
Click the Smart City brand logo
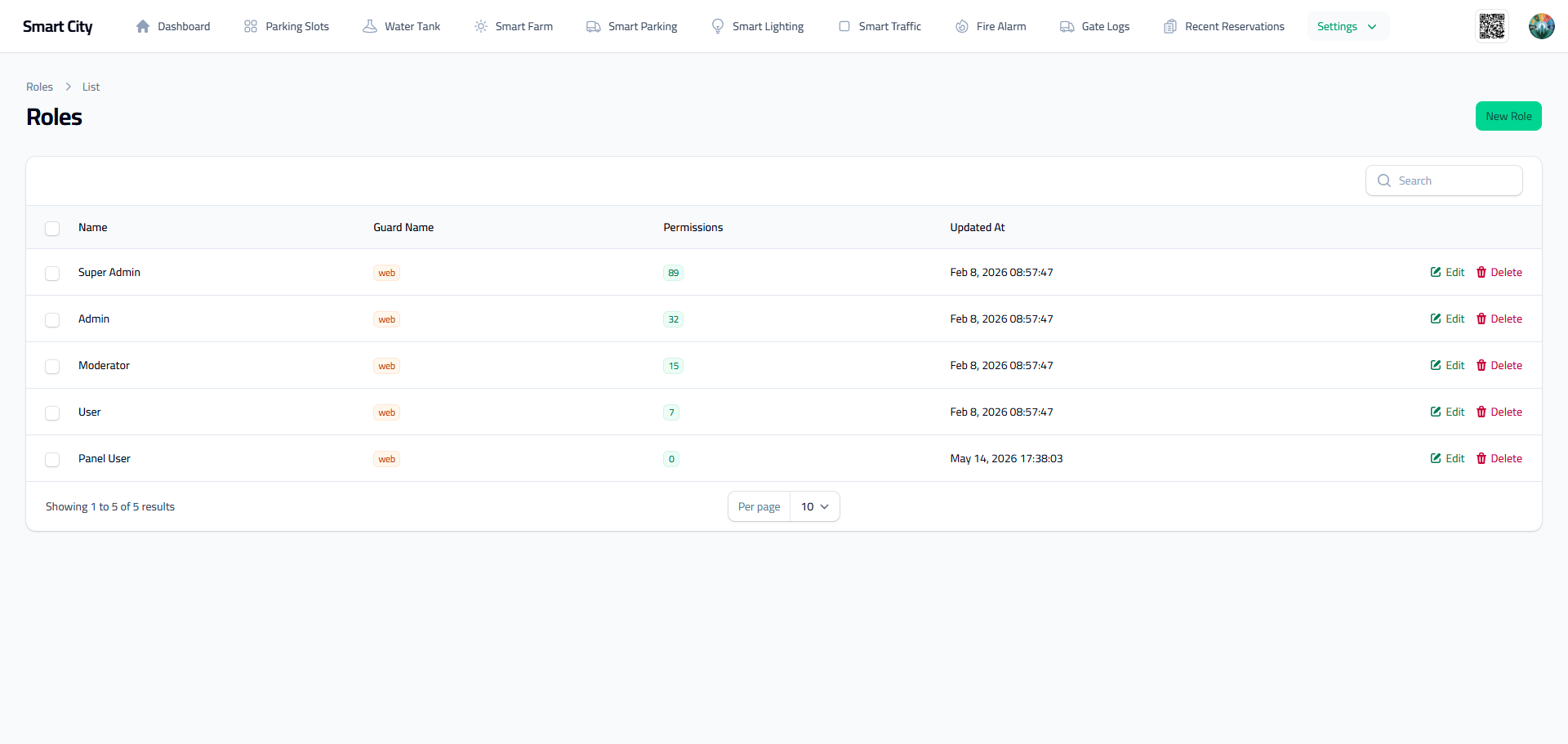(58, 26)
